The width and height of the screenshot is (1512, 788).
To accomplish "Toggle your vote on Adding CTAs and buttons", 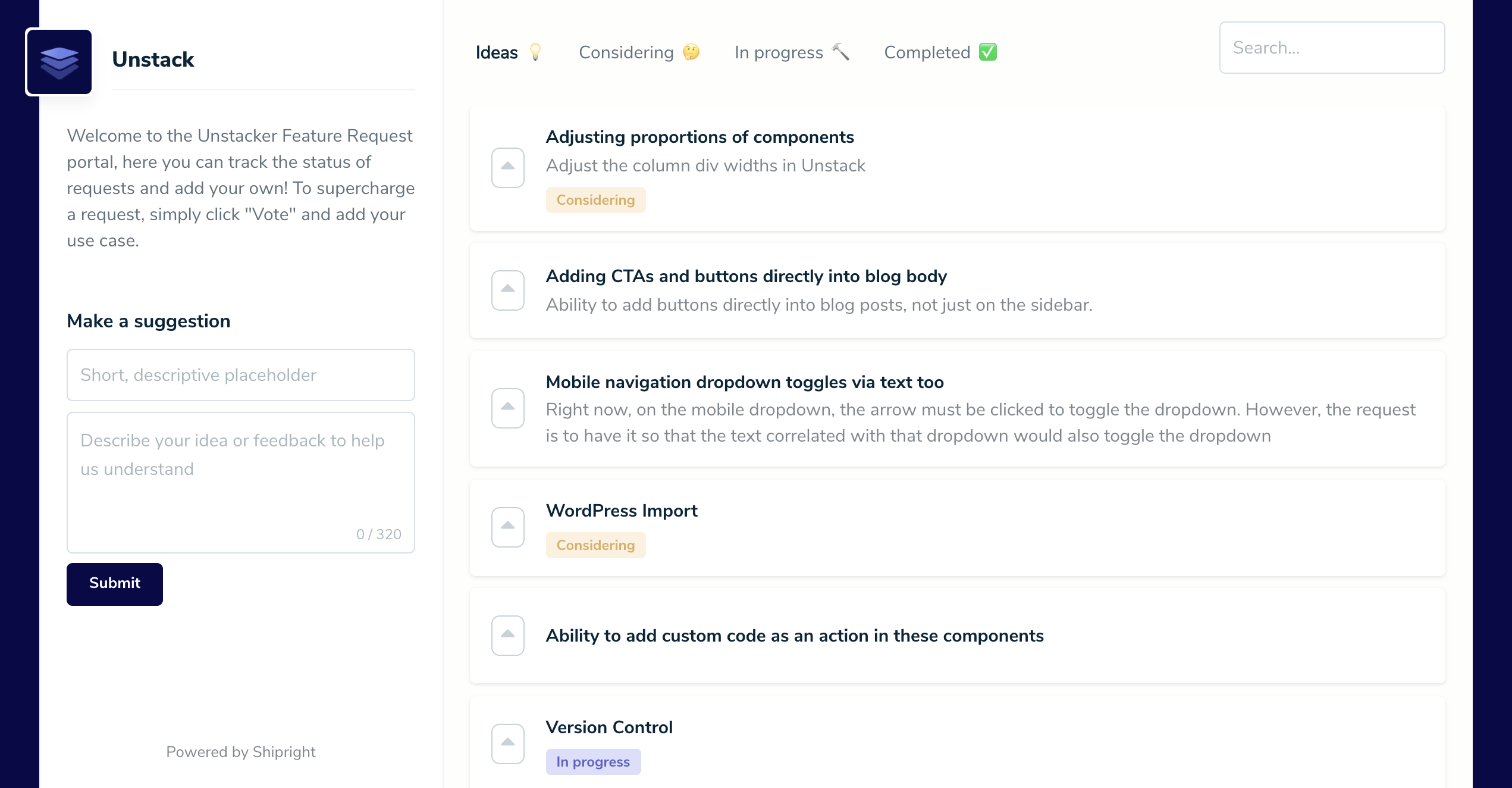I will click(x=507, y=289).
